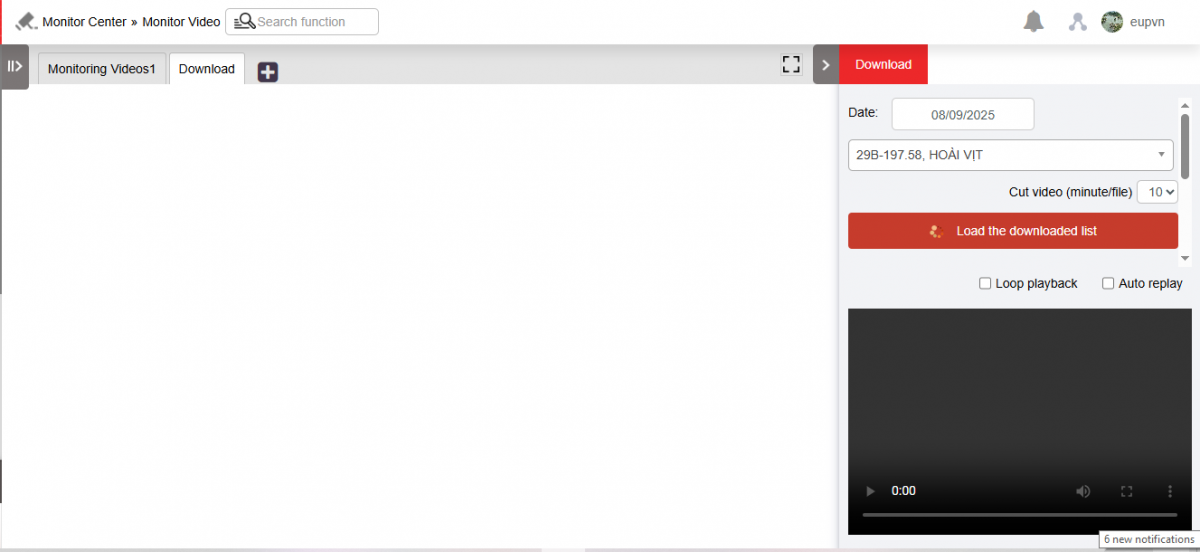Screen dimensions: 1200x552
Task: Click the Date: label
Action: tap(863, 112)
